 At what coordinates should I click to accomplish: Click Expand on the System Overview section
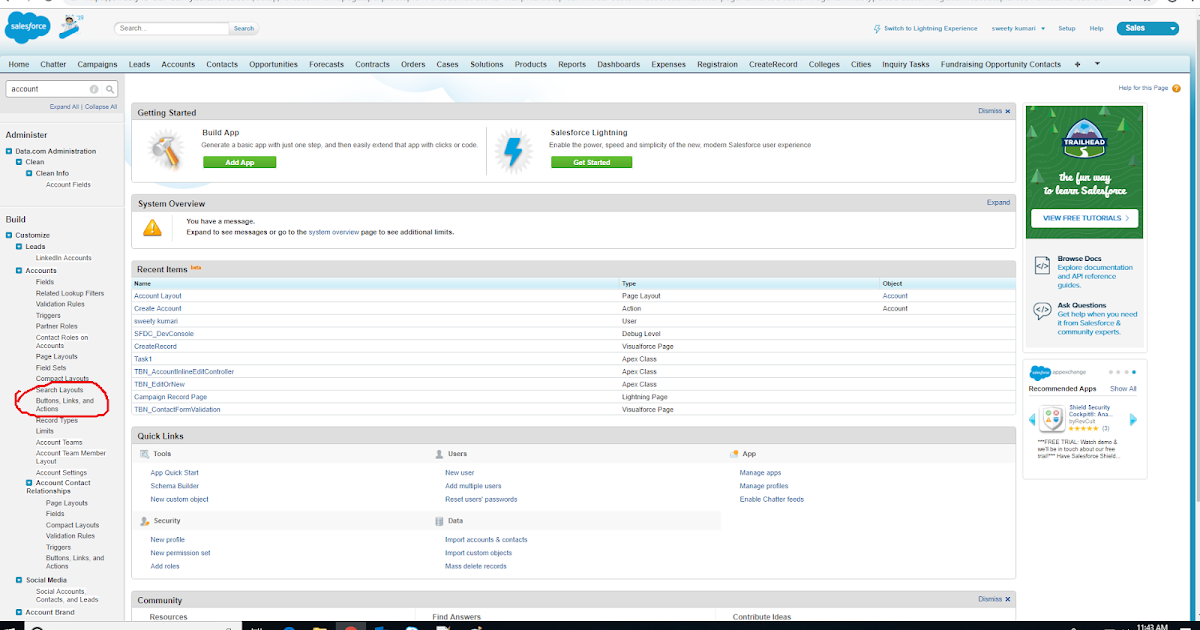(x=998, y=202)
